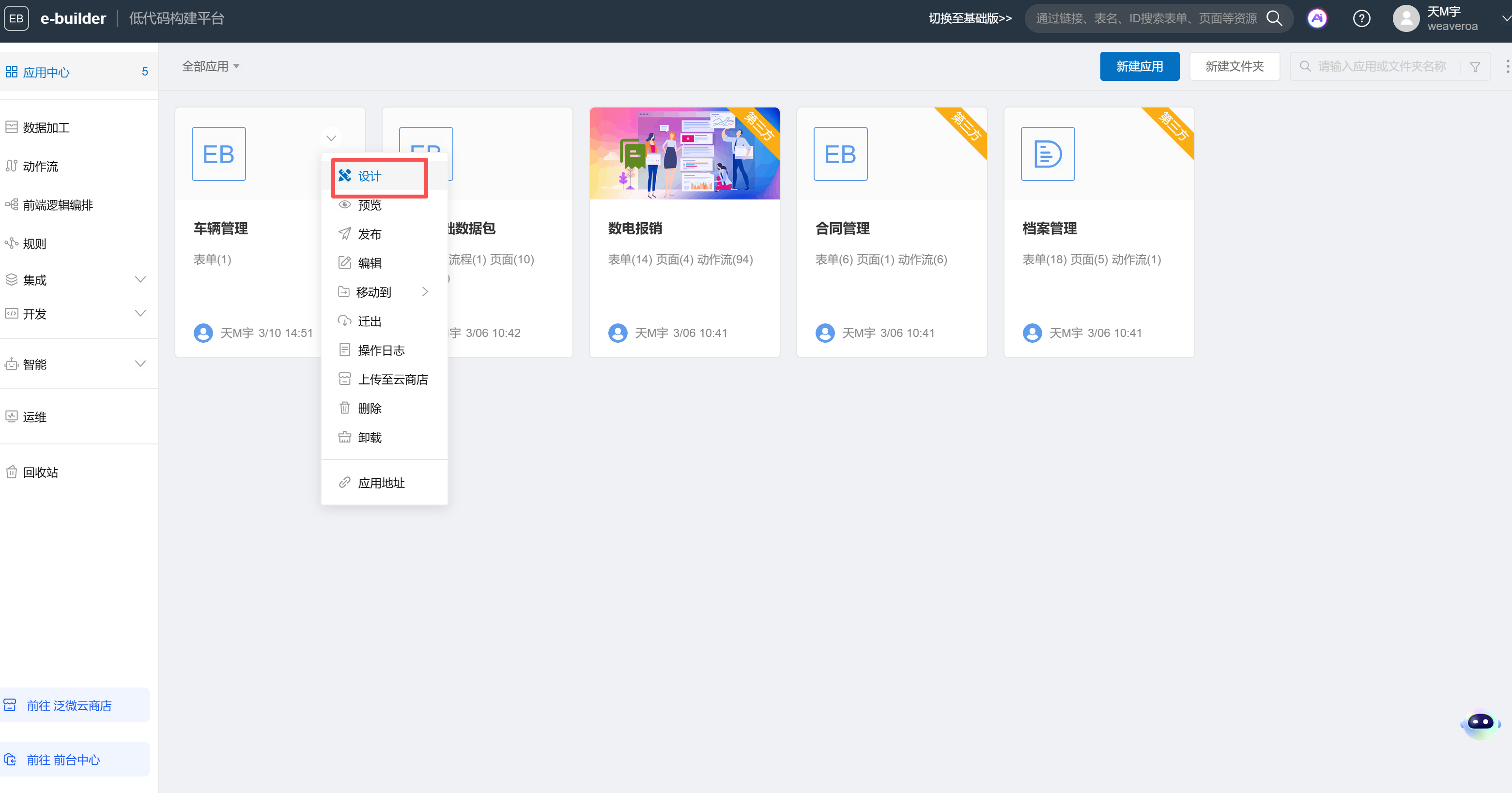Image resolution: width=1512 pixels, height=793 pixels.
Task: Click the global search magnifier icon
Action: pyautogui.click(x=1274, y=18)
